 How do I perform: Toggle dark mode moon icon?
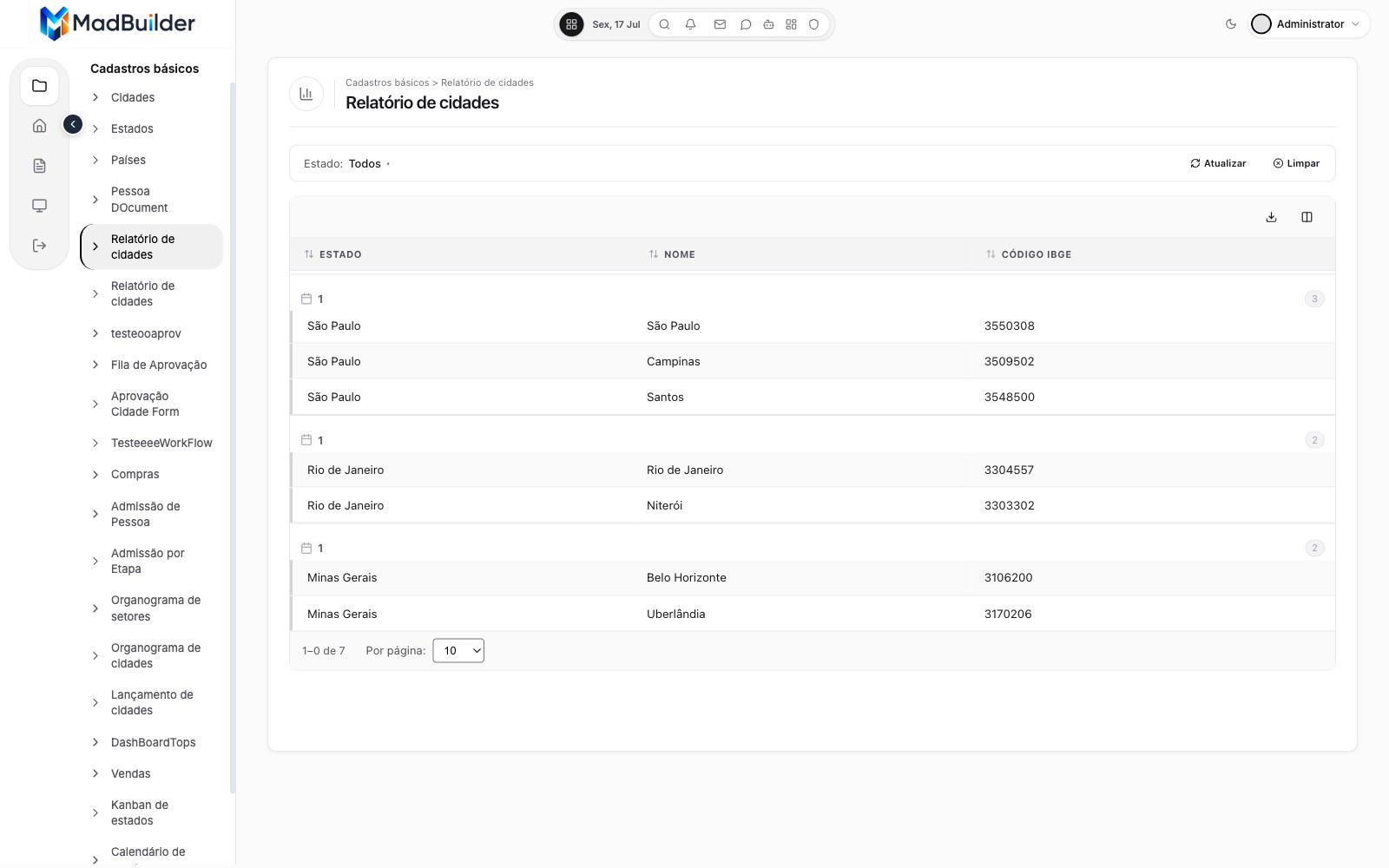point(1231,24)
